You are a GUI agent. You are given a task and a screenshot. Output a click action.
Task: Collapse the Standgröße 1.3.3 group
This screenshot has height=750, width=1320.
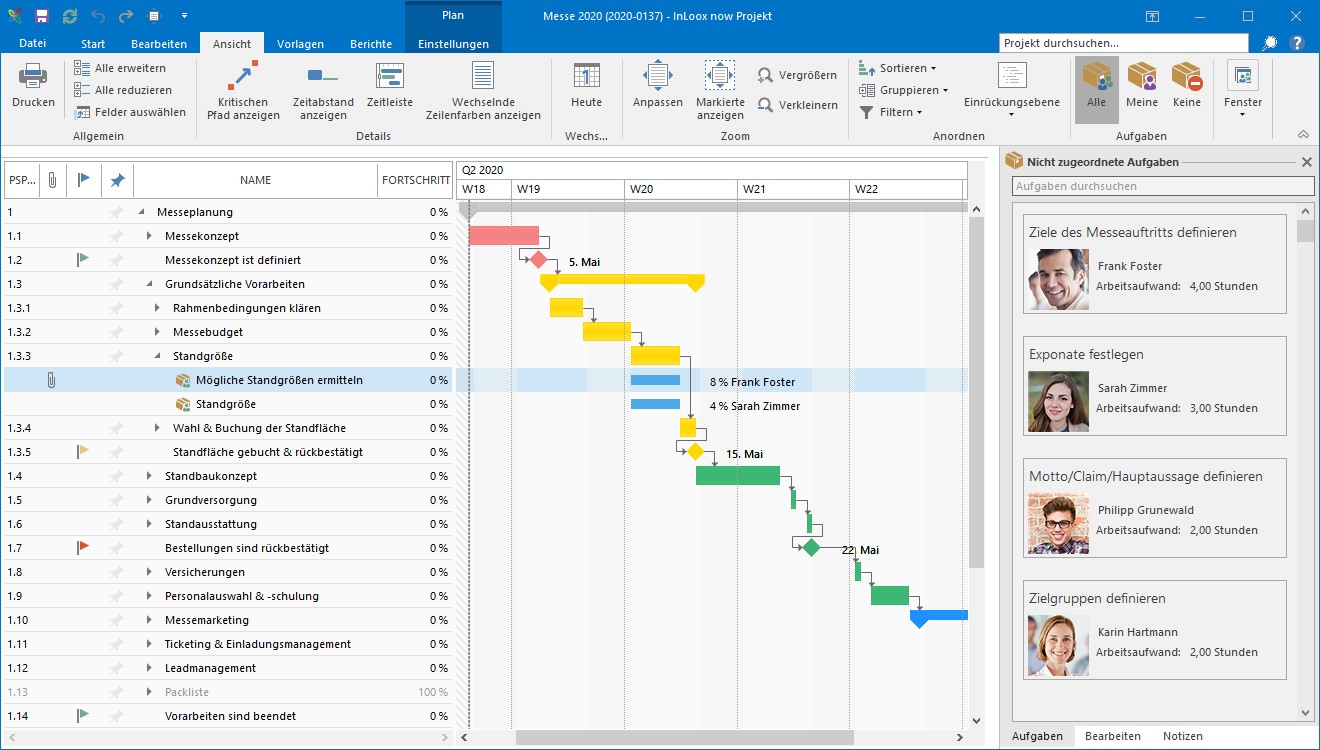click(157, 356)
